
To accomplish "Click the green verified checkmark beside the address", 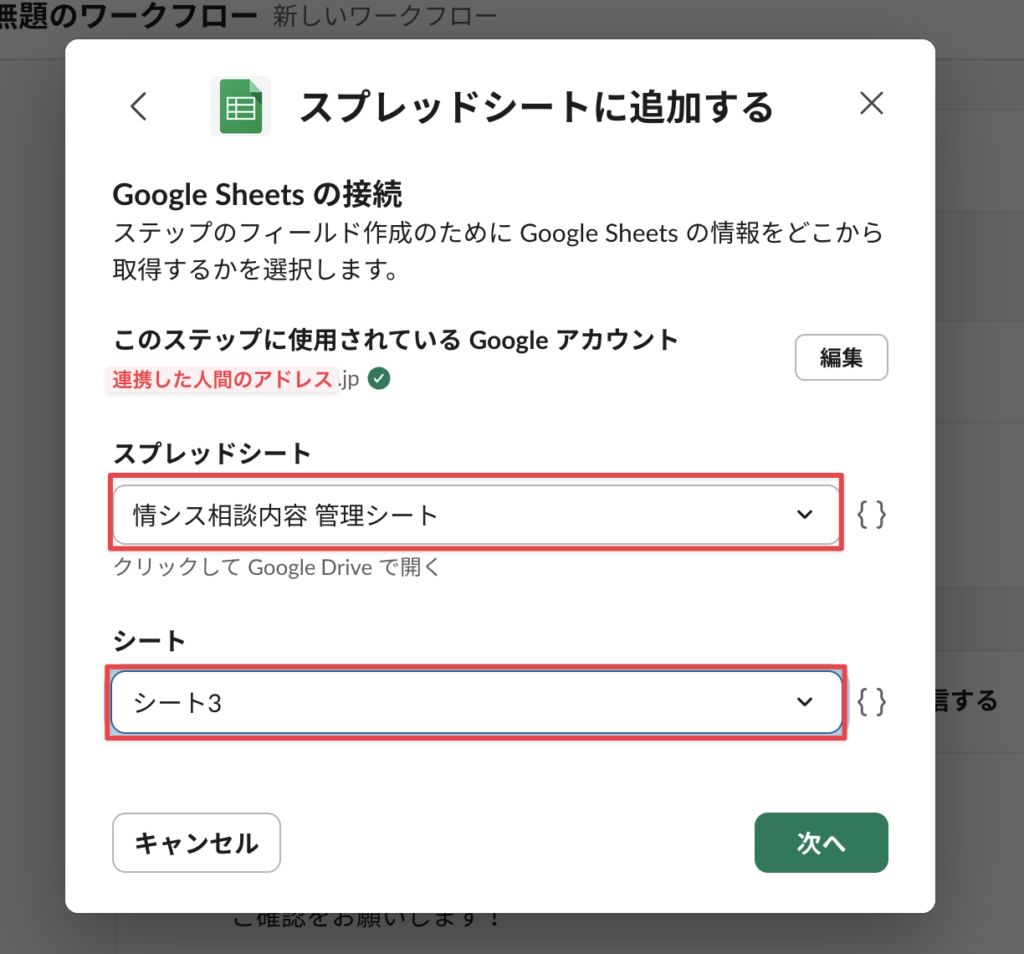I will (379, 380).
